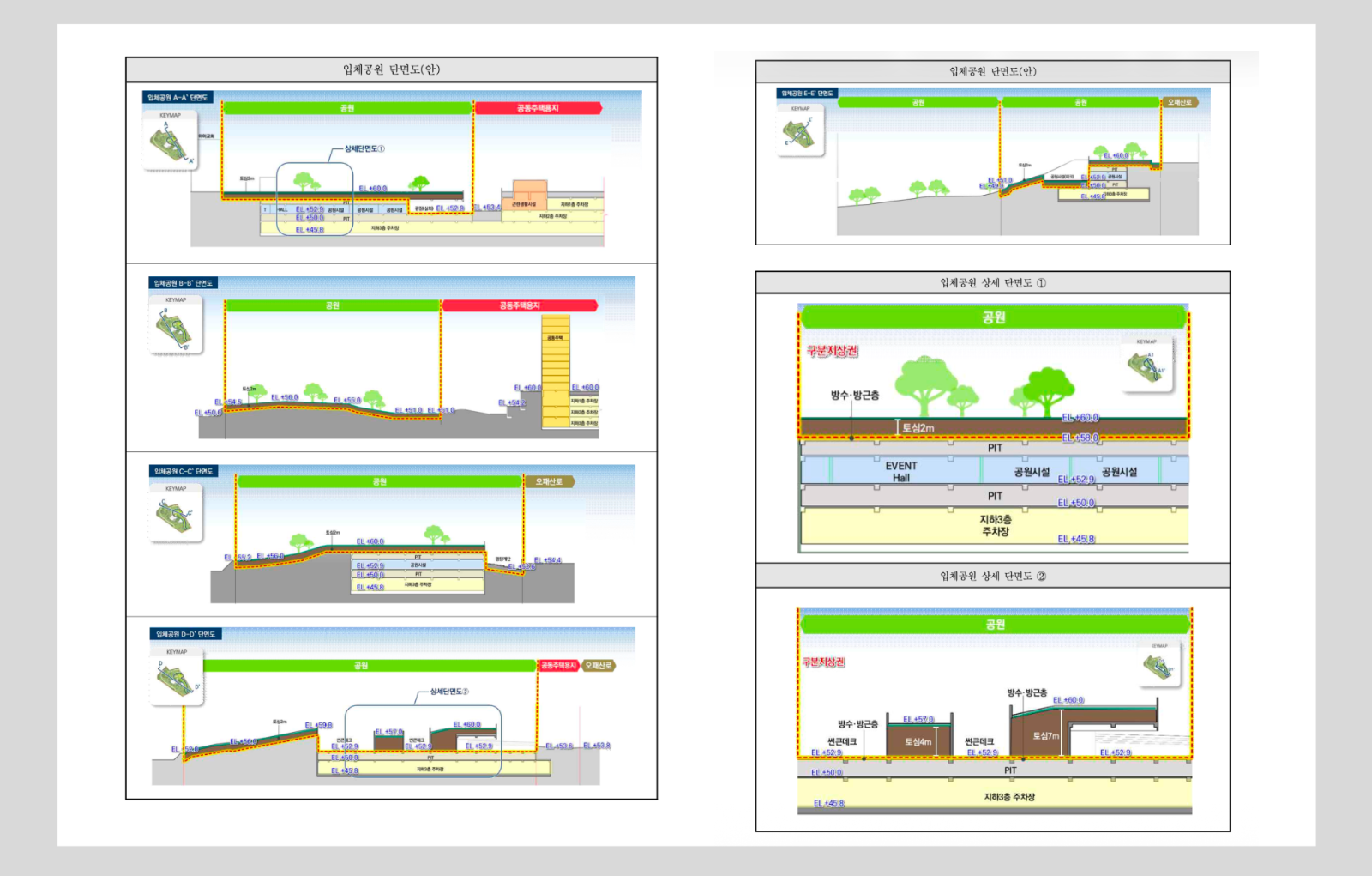
Task: Select the 입체공원 A-A' 단면도 title label
Action: (x=178, y=98)
